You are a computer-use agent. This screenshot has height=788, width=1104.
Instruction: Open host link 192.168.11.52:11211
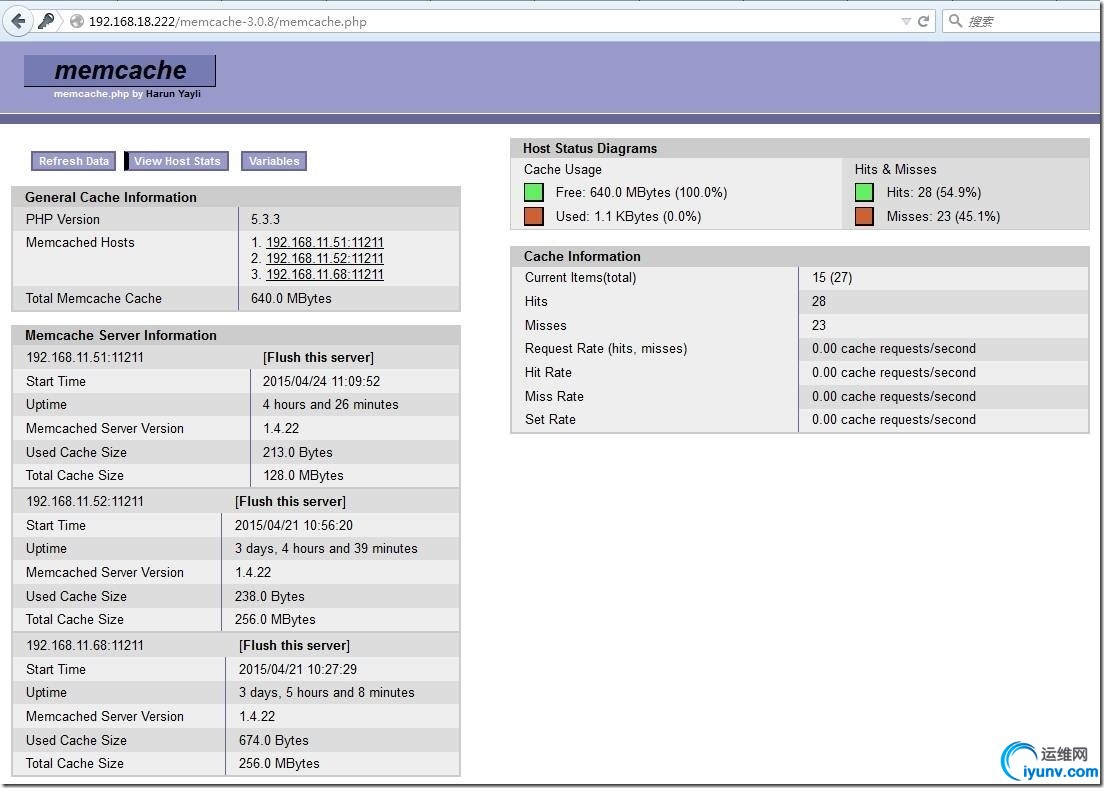click(325, 258)
